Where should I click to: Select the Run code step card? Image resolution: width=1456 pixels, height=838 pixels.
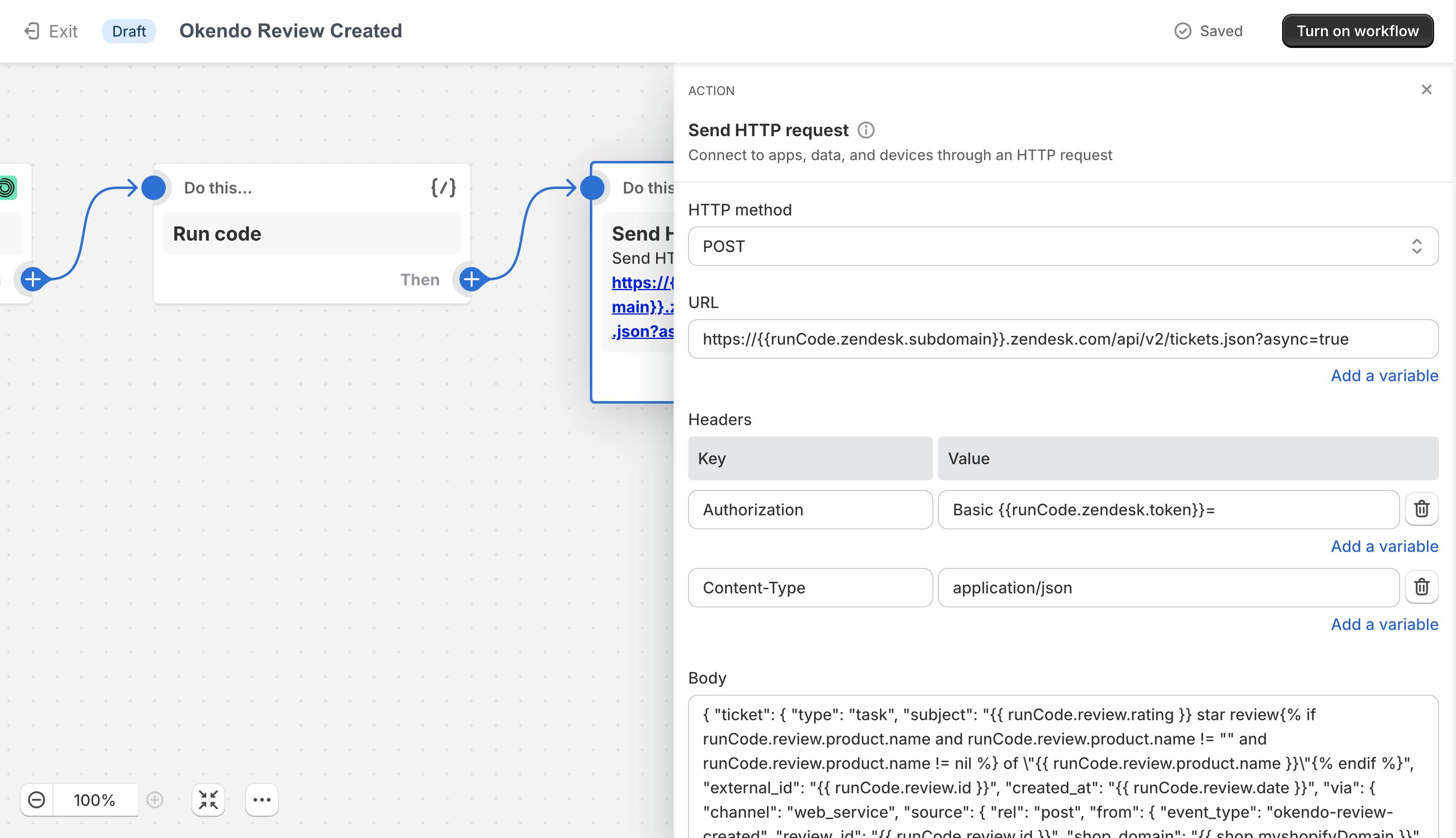click(311, 234)
